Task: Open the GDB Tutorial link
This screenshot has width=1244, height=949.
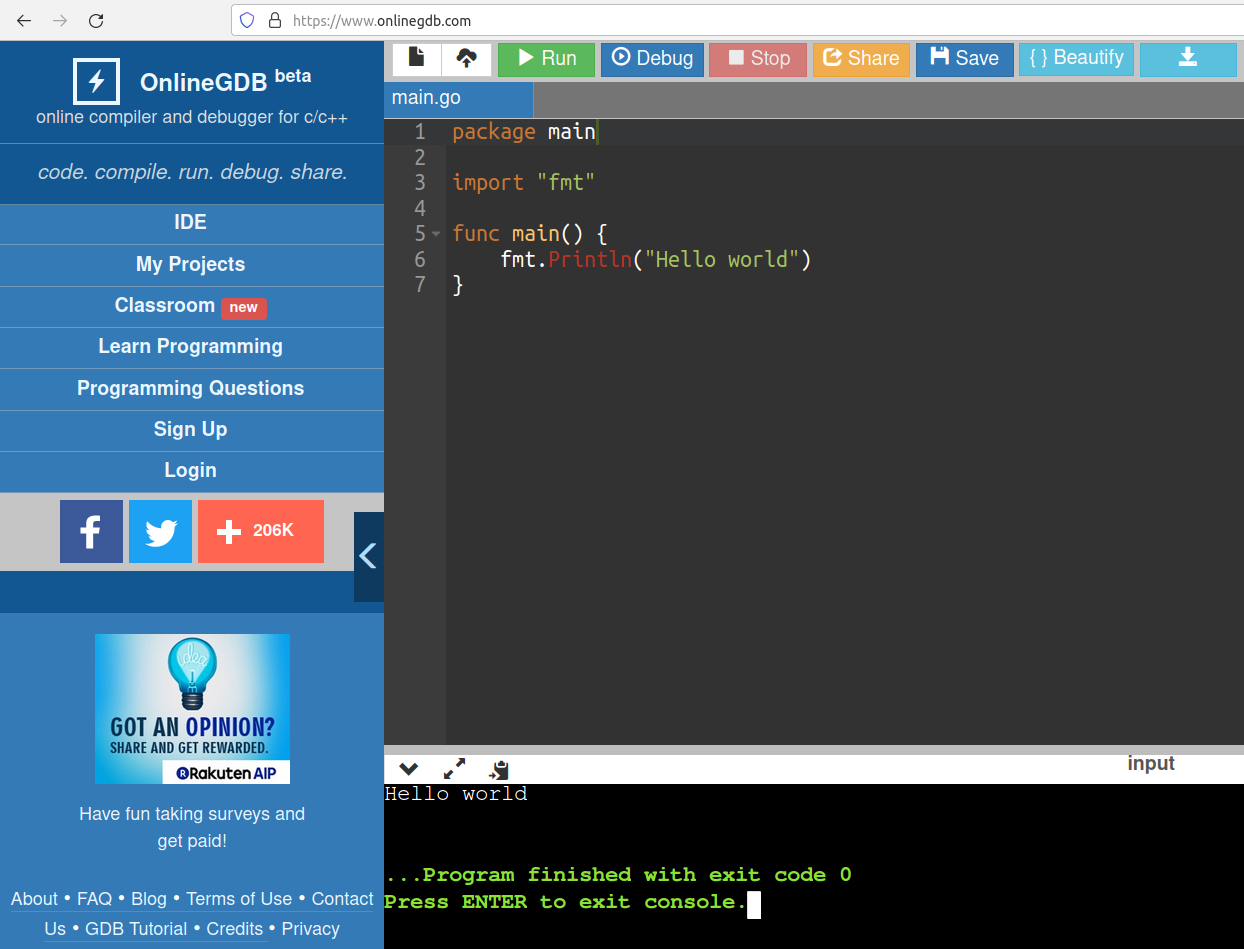Action: tap(136, 929)
